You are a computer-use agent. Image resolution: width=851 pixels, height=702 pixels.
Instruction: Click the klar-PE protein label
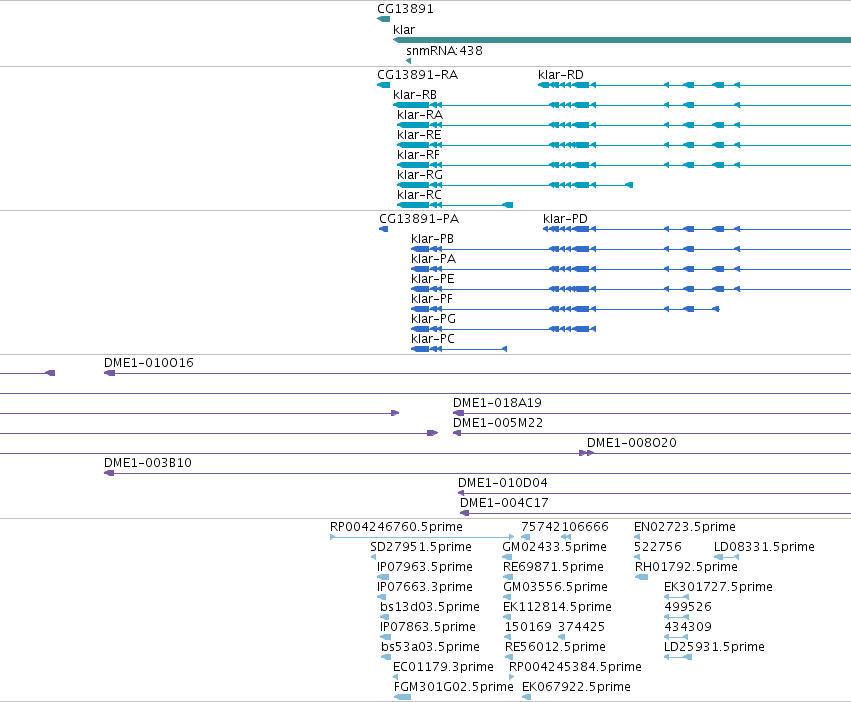tap(433, 279)
